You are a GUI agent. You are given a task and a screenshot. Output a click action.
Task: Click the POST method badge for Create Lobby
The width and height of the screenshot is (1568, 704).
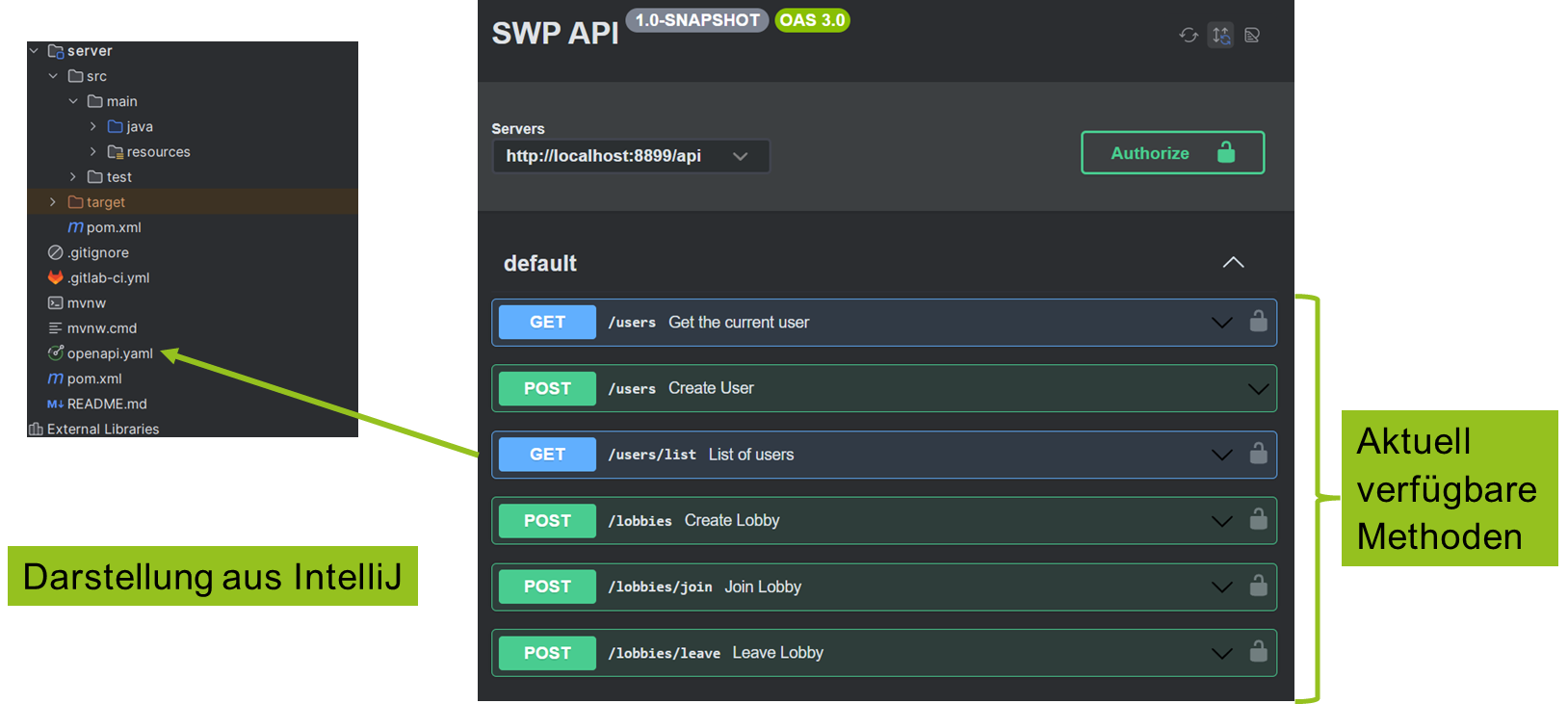[547, 521]
